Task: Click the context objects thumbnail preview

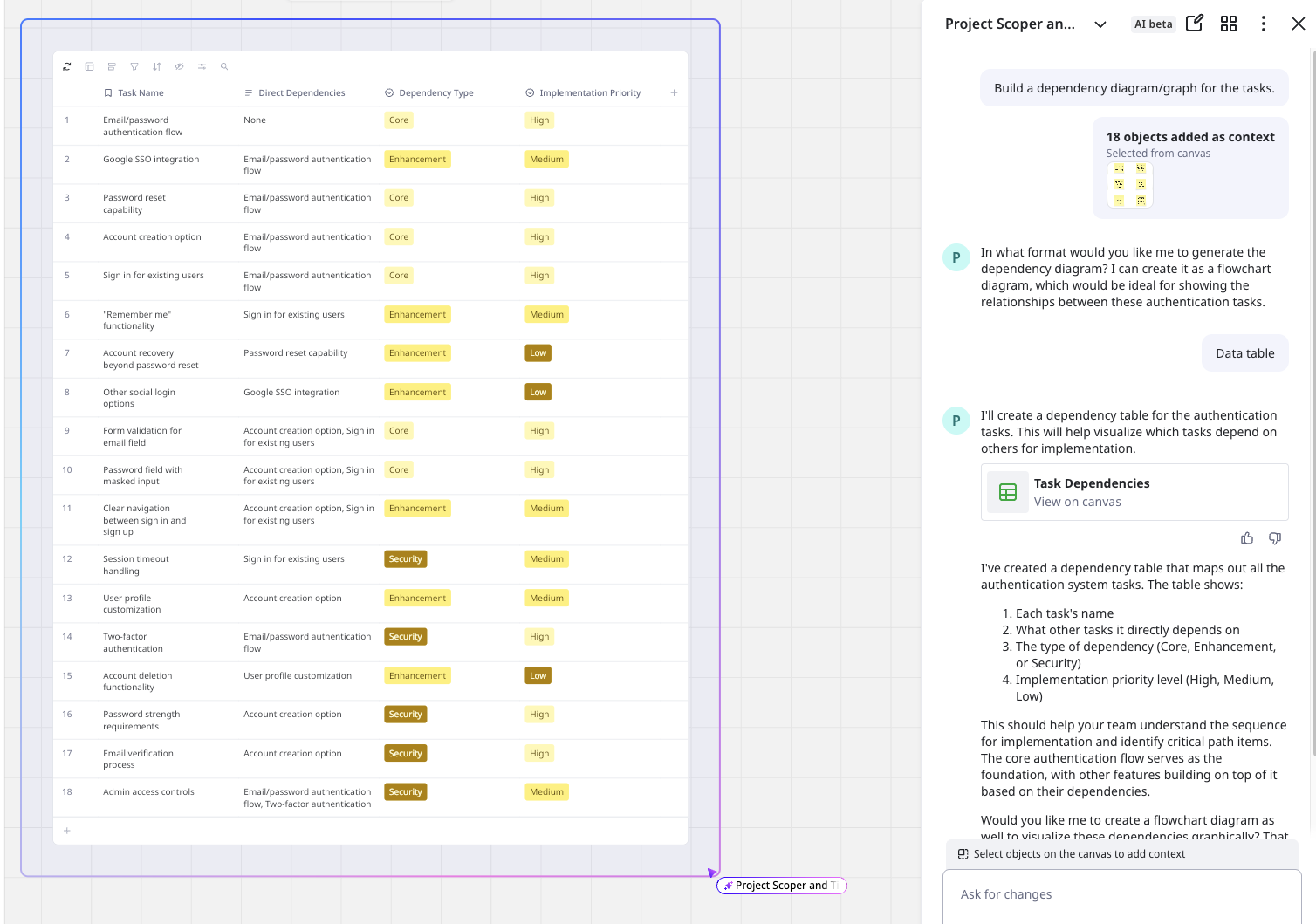Action: [1129, 185]
